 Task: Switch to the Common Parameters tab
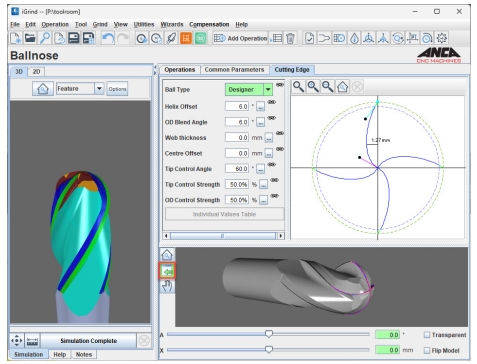coord(234,70)
